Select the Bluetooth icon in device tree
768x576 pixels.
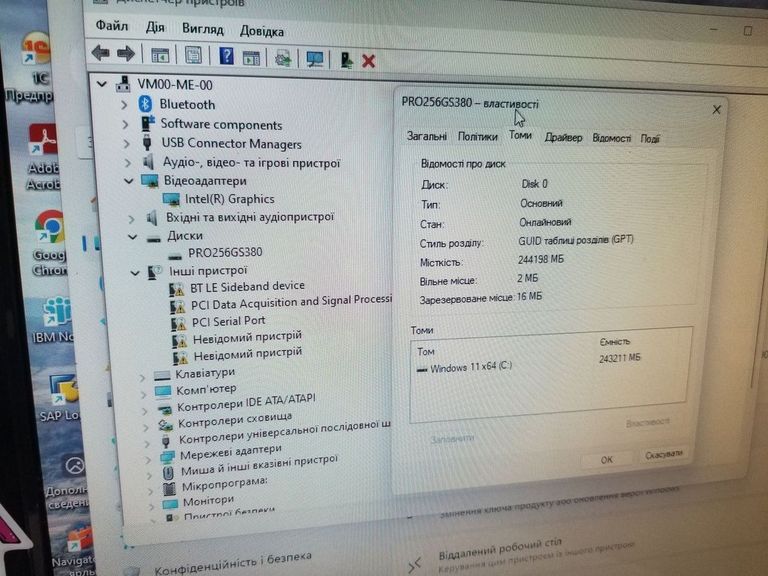[145, 103]
